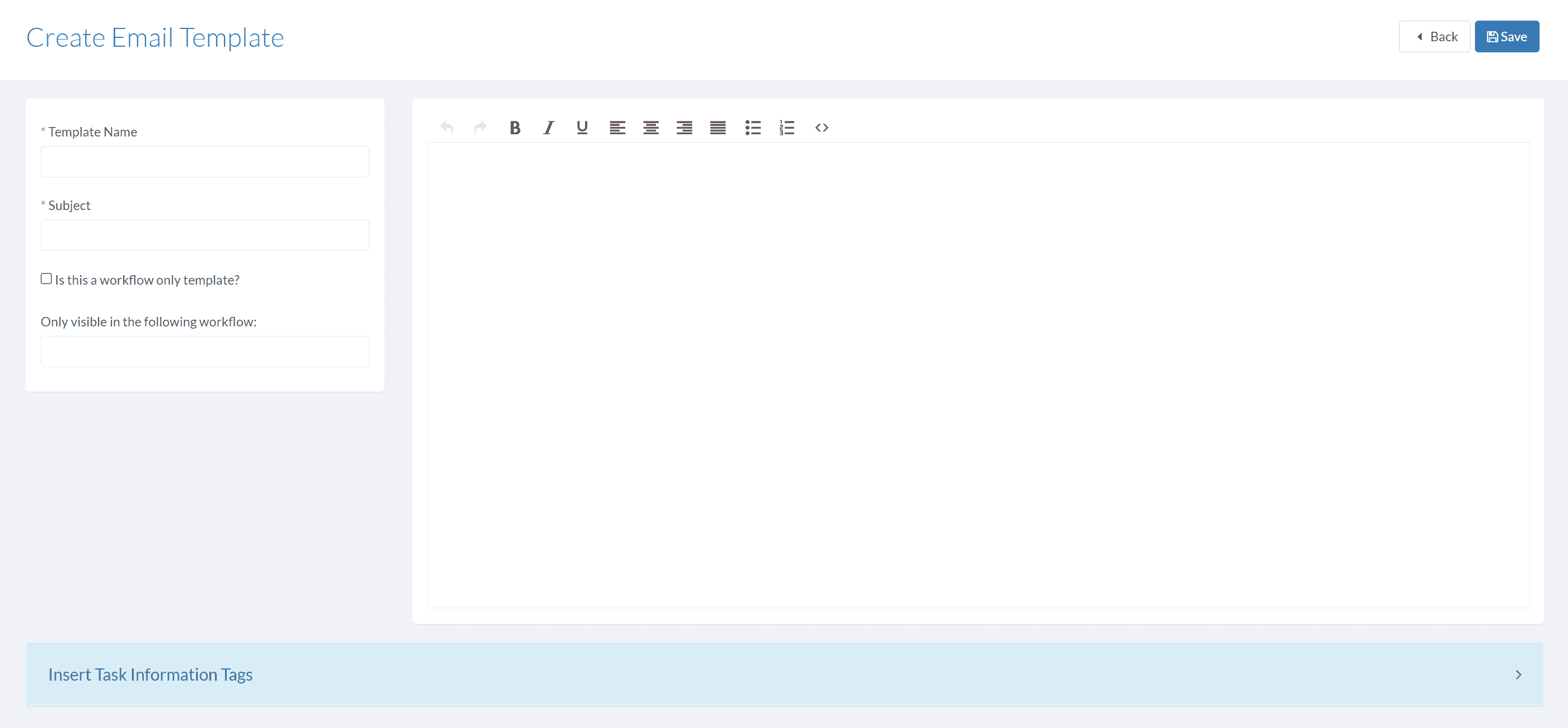Click the redo arrow icon
Image resolution: width=1568 pixels, height=728 pixels.
pos(480,127)
